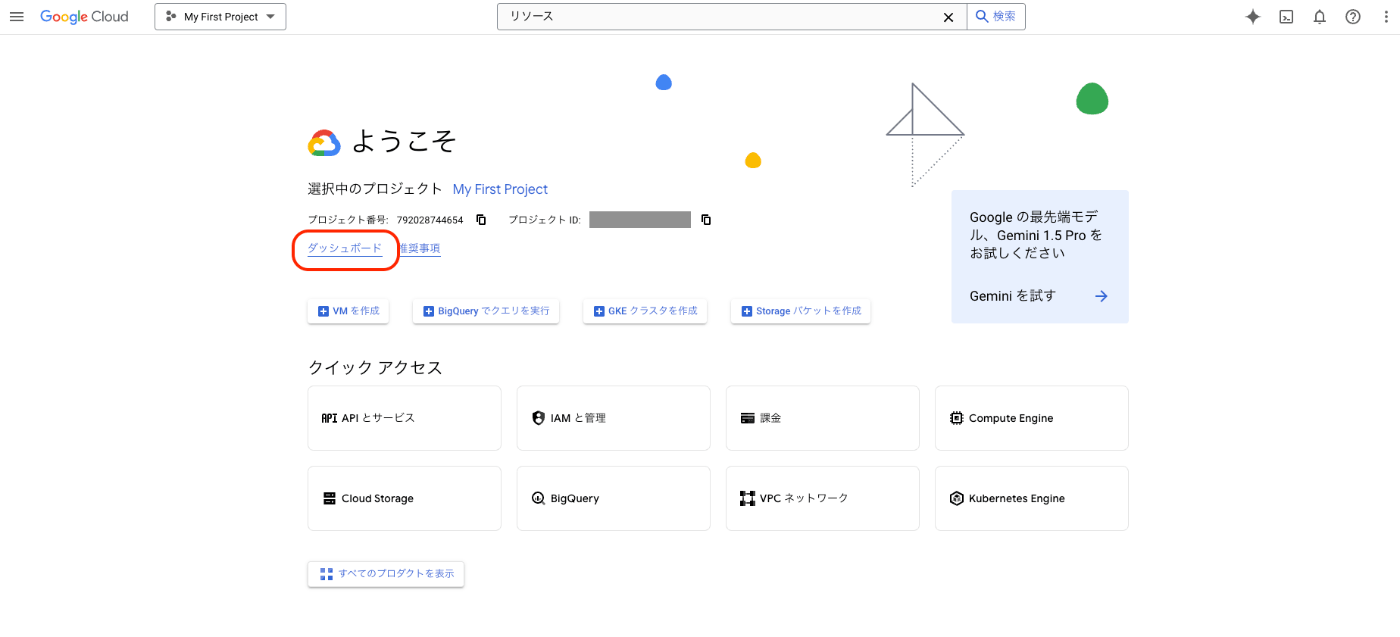Open the BigQuery quick access card
The width and height of the screenshot is (1400, 637).
pyautogui.click(x=613, y=498)
